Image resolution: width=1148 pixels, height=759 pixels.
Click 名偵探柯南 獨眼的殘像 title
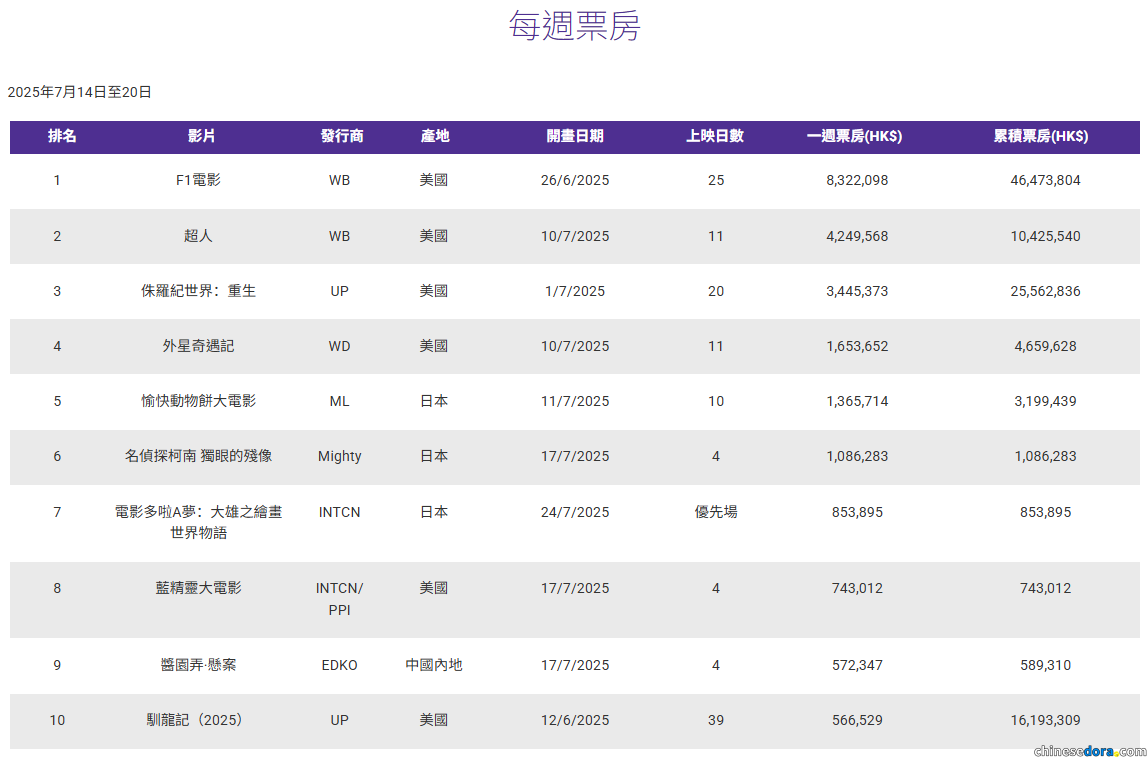(x=198, y=456)
